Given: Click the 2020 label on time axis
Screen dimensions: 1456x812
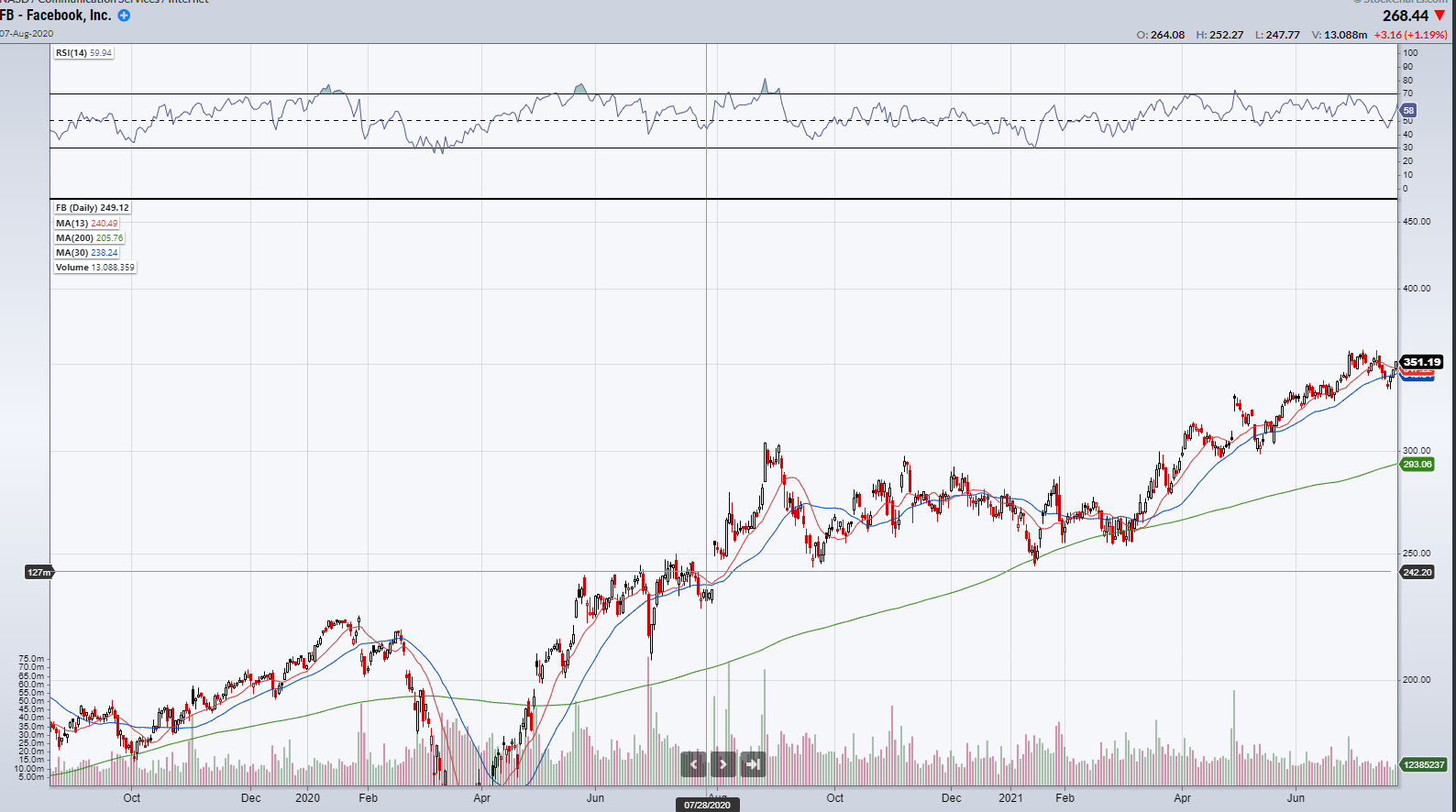Looking at the screenshot, I should (307, 798).
